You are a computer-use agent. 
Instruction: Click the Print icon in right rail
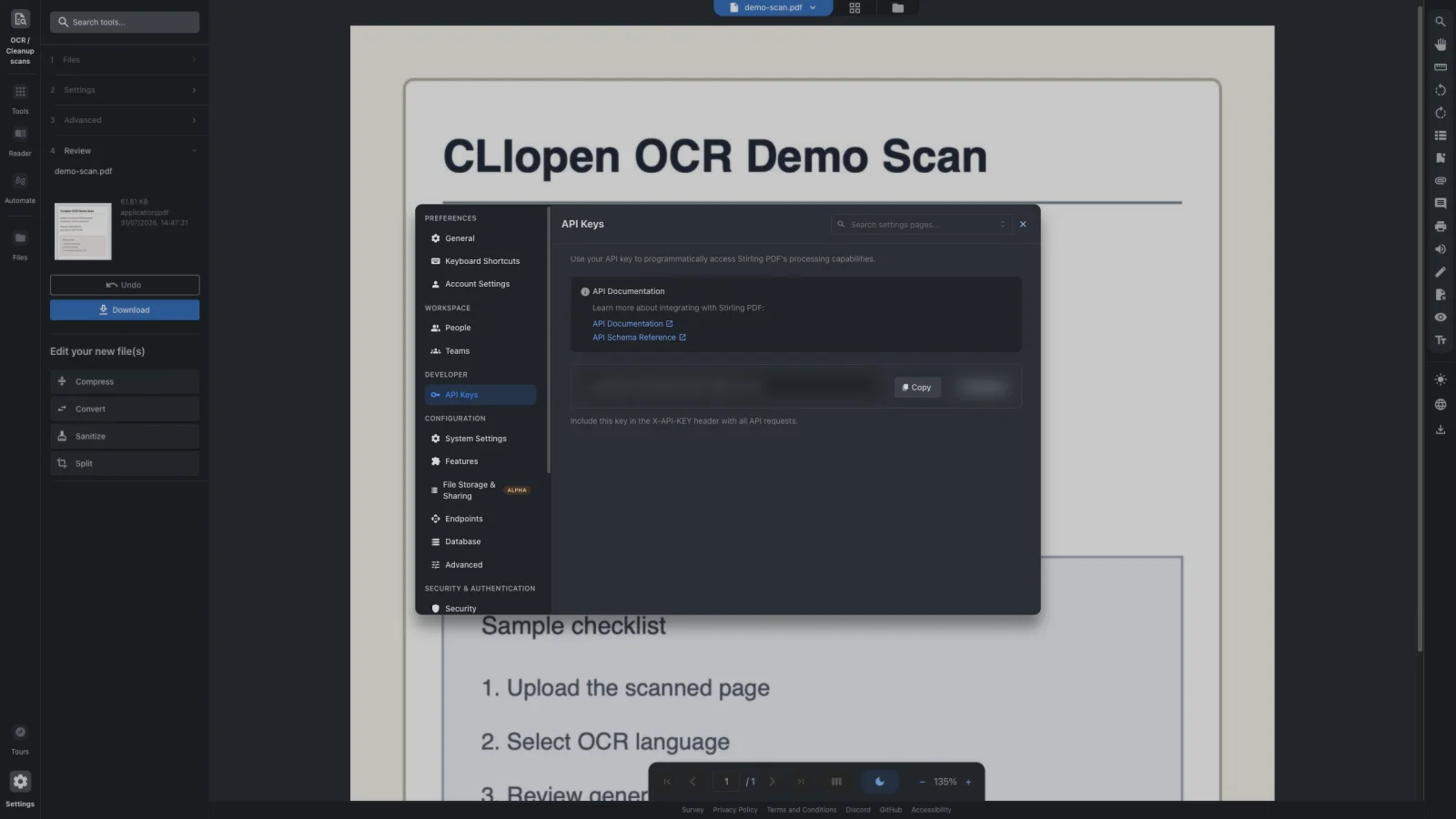(x=1440, y=226)
